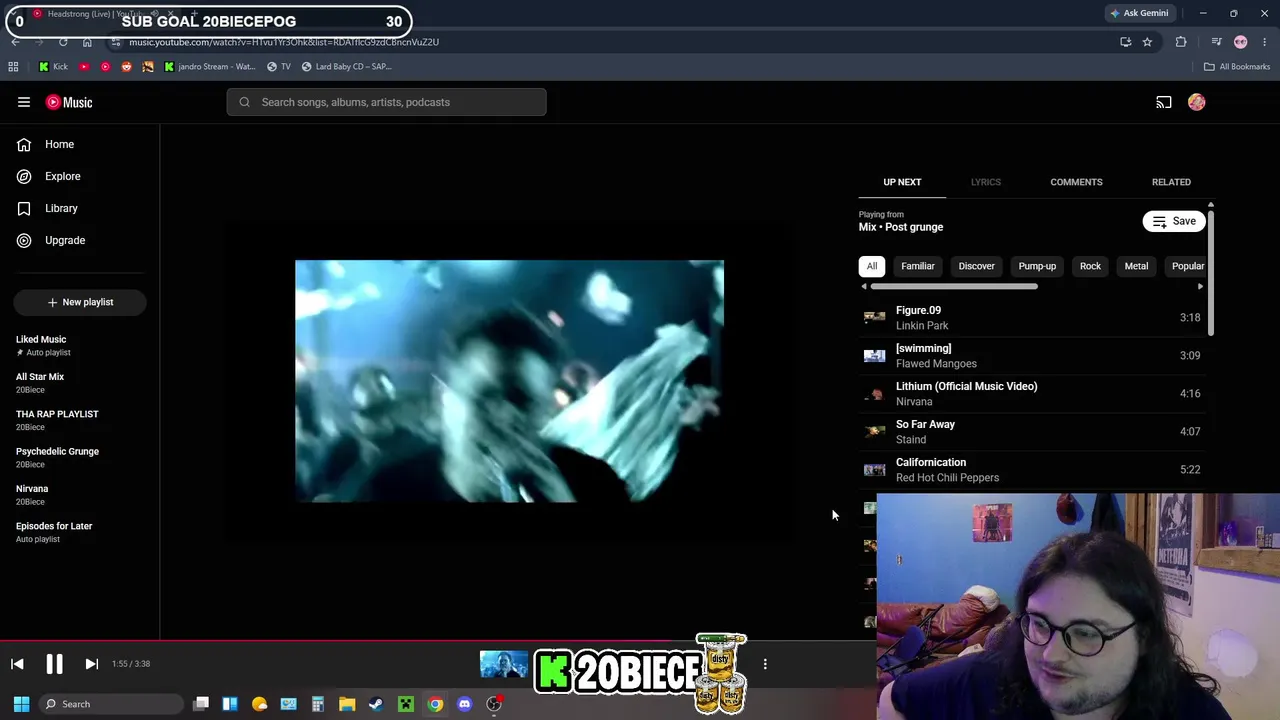Image resolution: width=1280 pixels, height=720 pixels.
Task: Install the YouTube Music app icon
Action: tap(1126, 42)
